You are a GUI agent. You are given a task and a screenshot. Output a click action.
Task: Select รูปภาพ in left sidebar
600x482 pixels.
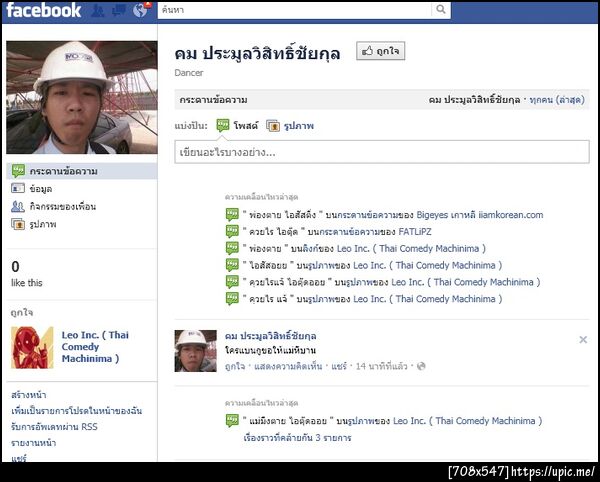(x=43, y=224)
